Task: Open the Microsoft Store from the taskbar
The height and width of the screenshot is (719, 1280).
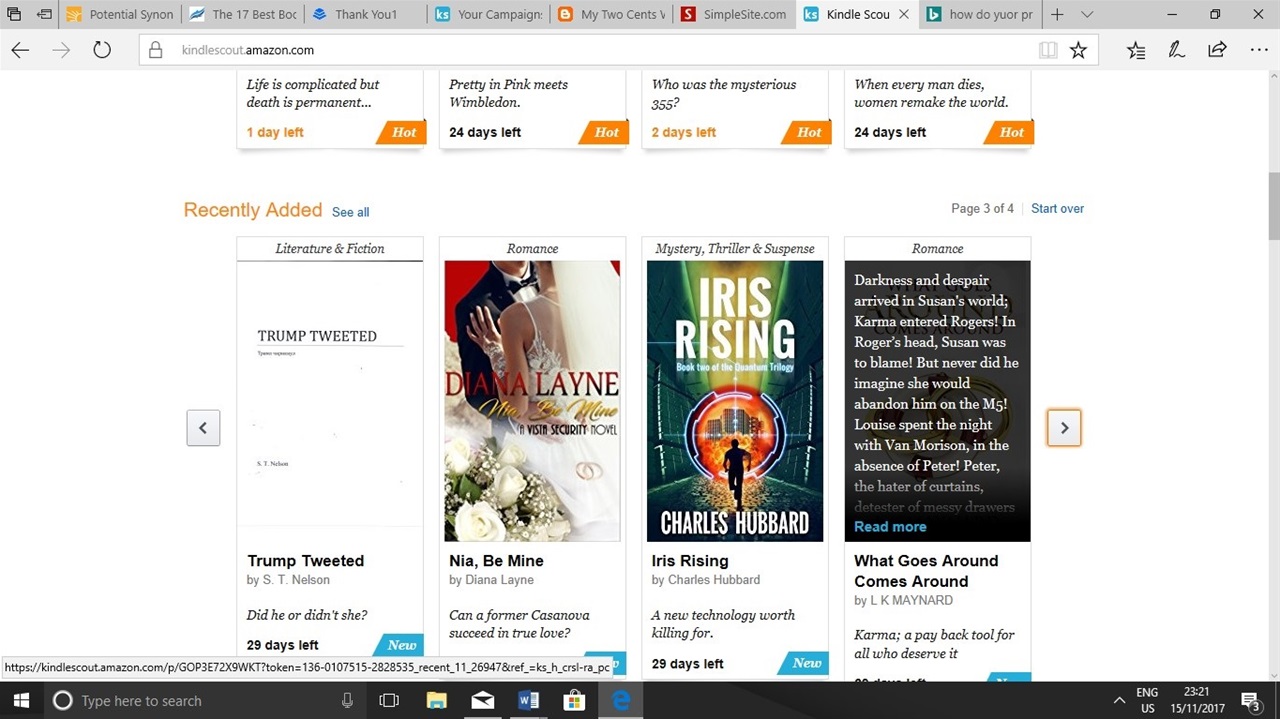Action: (575, 701)
